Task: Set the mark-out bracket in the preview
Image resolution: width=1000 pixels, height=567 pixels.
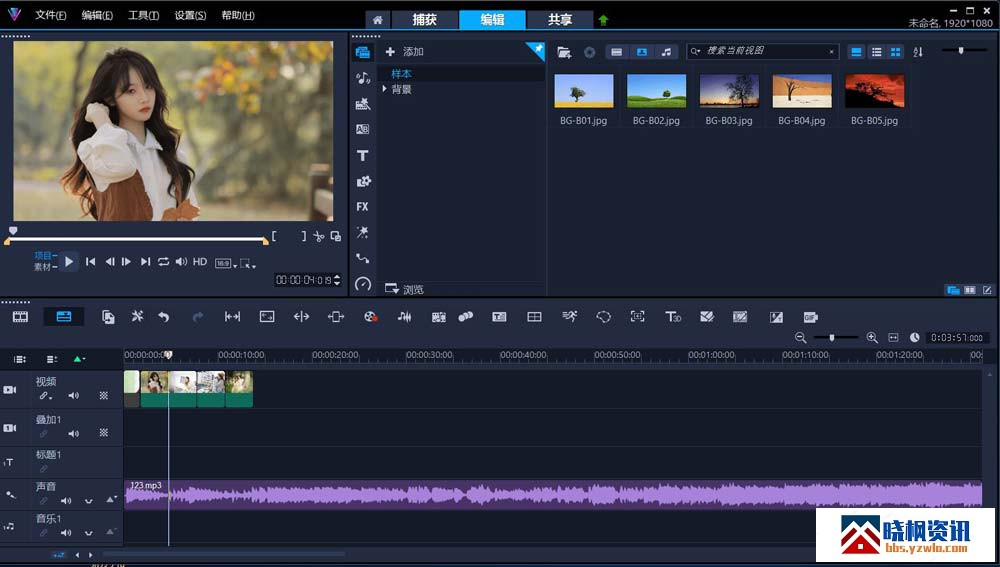Action: (x=304, y=236)
